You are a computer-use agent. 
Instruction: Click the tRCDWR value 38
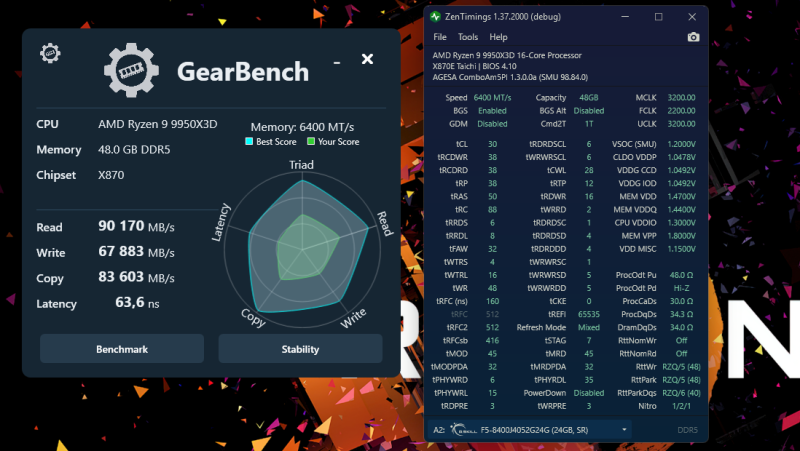492,157
